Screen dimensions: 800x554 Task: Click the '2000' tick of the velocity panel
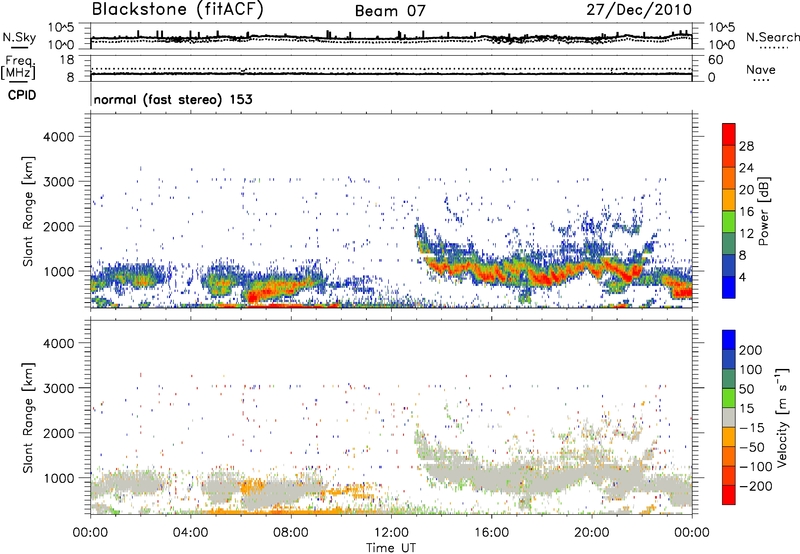(x=58, y=433)
